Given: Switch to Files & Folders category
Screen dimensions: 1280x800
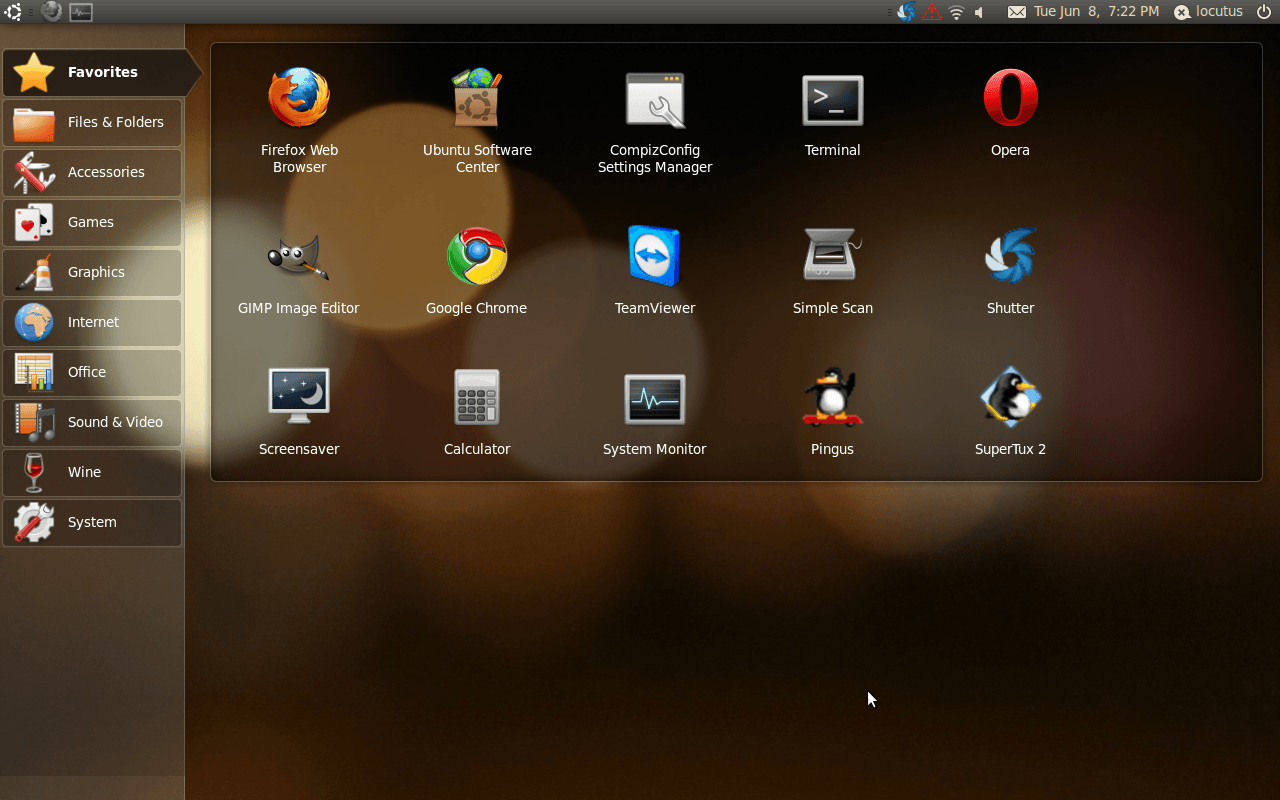Looking at the screenshot, I should click(x=92, y=122).
